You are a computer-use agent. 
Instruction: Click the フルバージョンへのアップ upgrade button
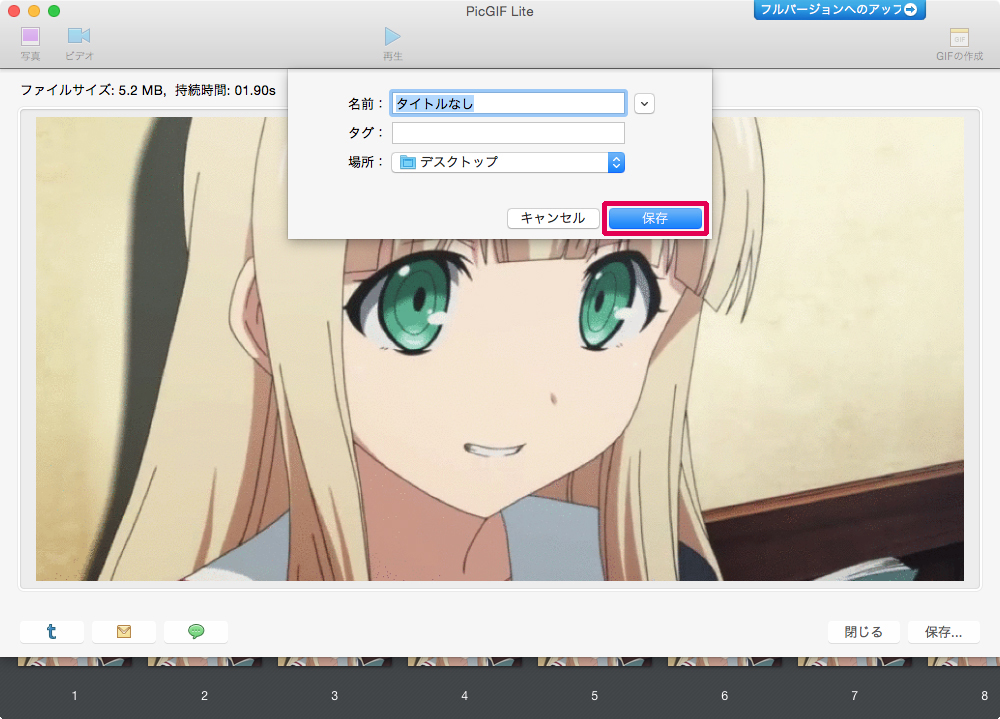click(x=839, y=10)
